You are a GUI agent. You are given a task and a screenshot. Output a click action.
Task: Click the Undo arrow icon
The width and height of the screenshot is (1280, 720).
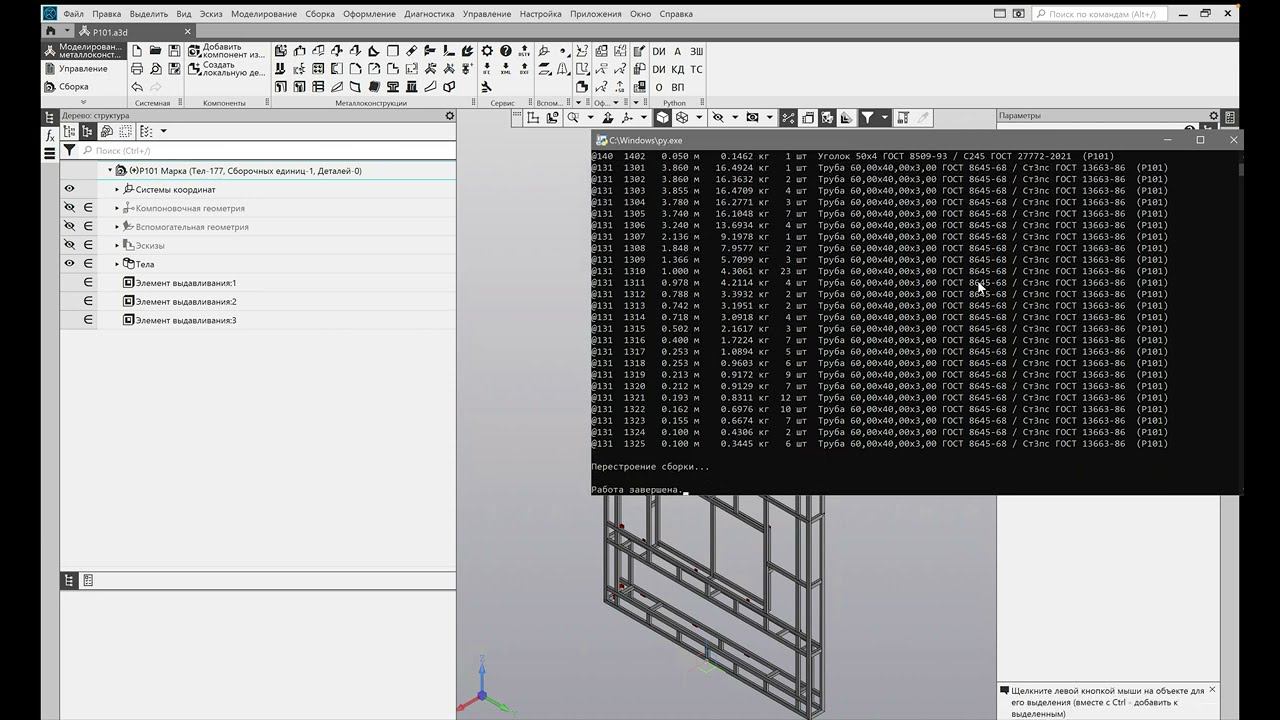coord(137,87)
